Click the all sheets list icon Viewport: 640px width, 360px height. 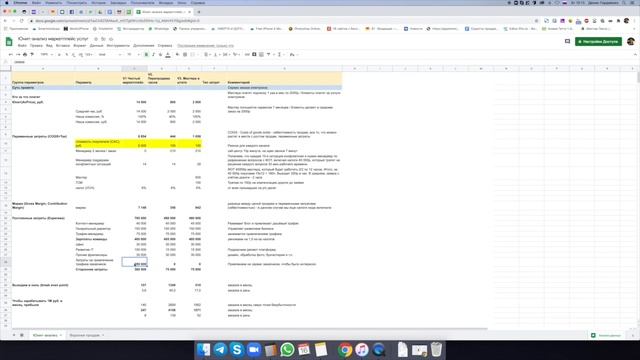(22, 335)
